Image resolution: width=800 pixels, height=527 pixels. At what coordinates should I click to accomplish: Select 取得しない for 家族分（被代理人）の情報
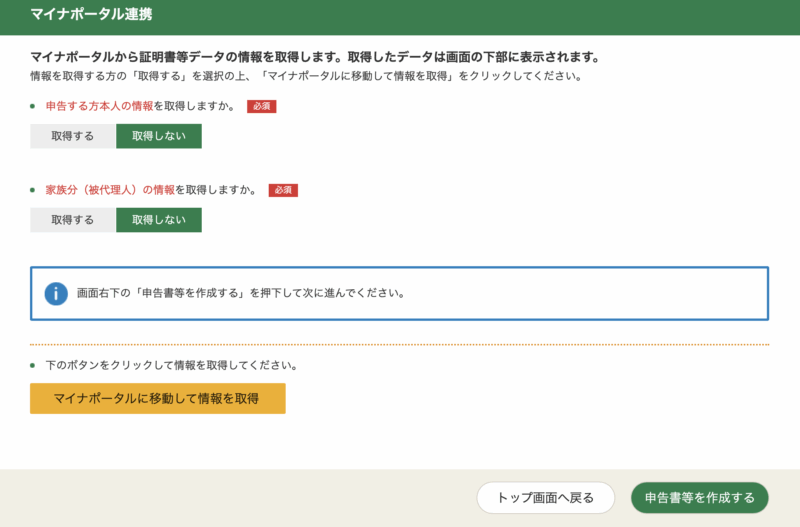(159, 220)
